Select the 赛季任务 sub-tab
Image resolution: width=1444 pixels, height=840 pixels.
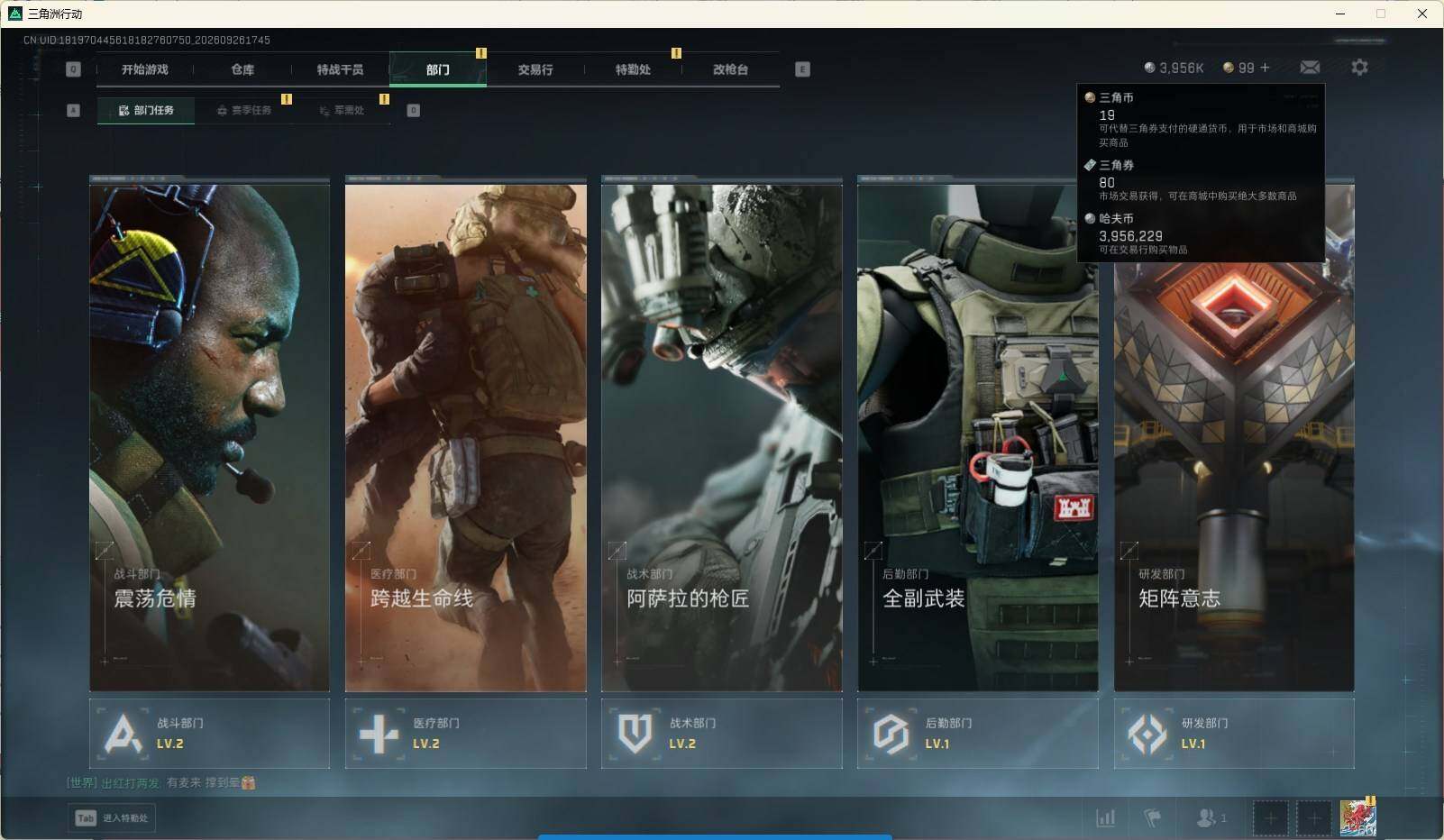click(243, 110)
